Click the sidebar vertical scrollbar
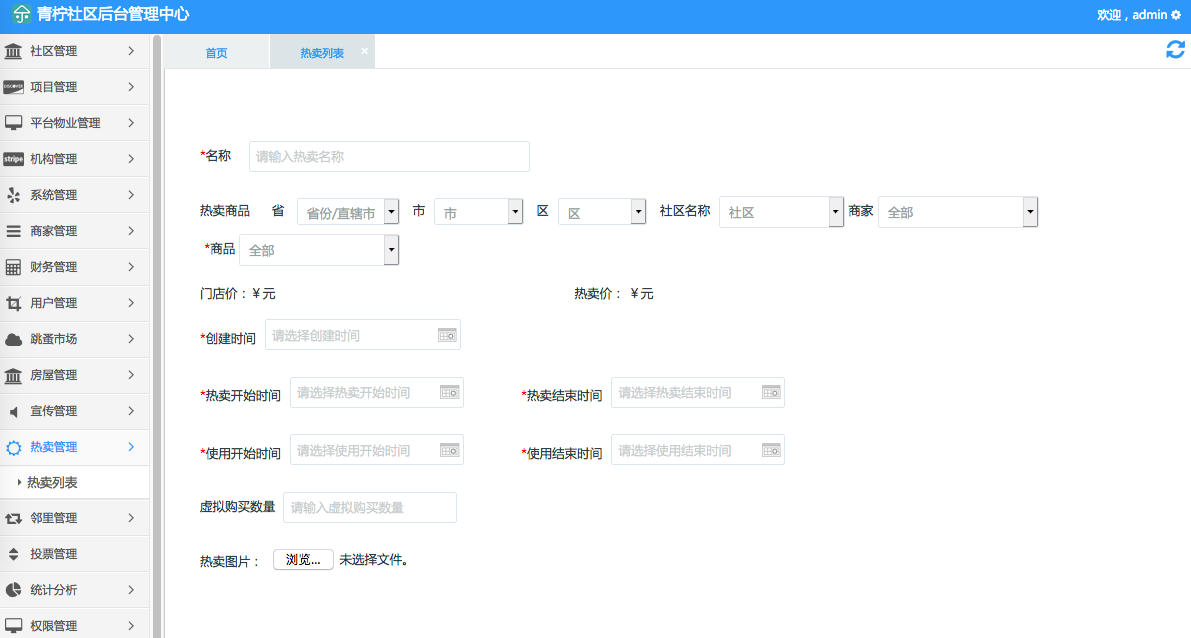Screen dimensions: 1191x638 coord(157,336)
